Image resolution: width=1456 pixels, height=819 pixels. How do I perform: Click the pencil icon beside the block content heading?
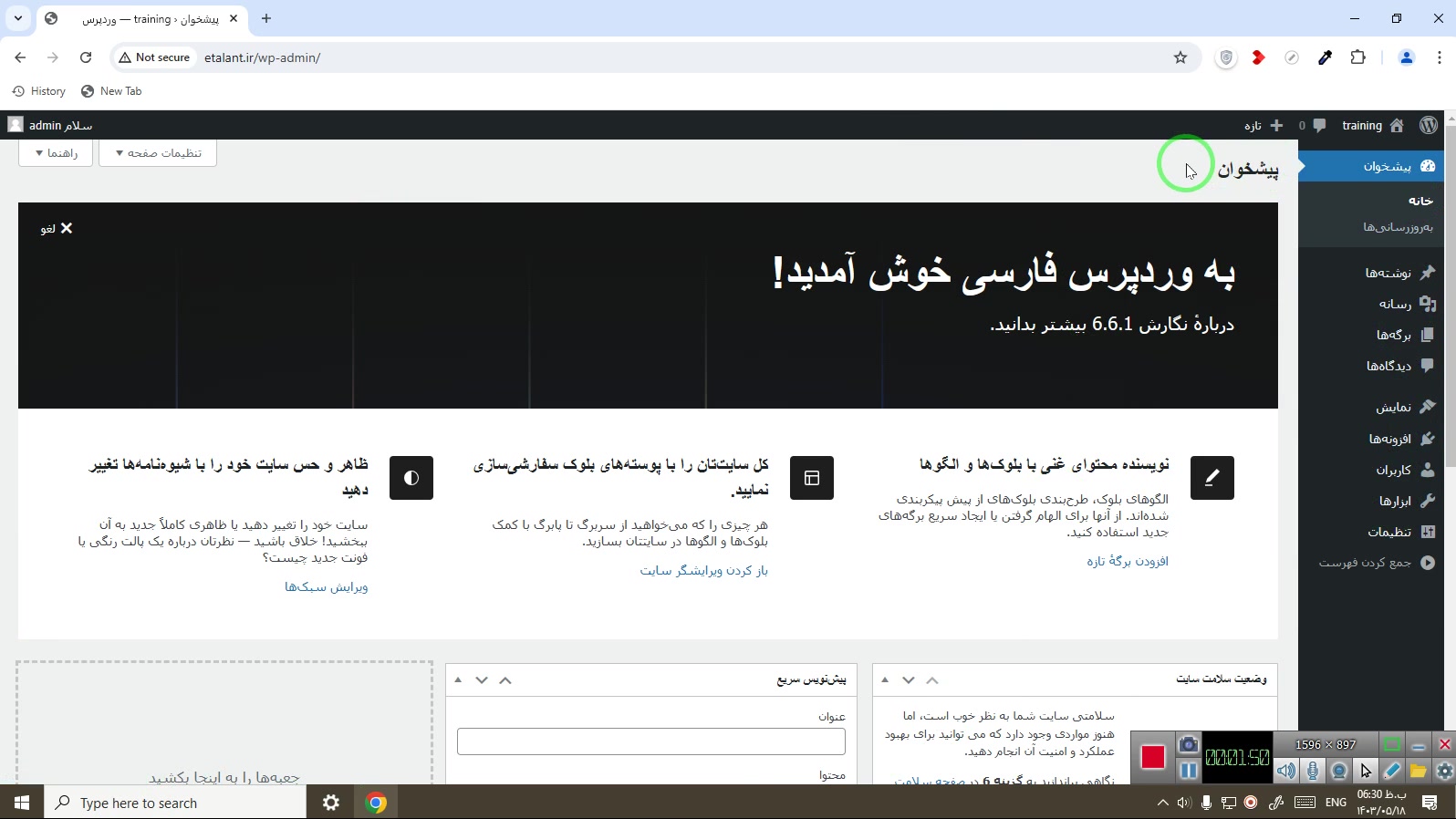tap(1212, 478)
